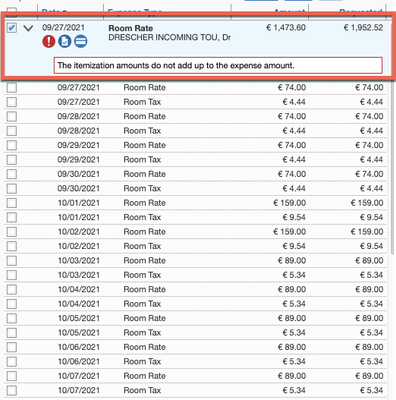Check the 10/03/2021 Room Rate checkbox
The width and height of the screenshot is (396, 400).
pyautogui.click(x=12, y=260)
